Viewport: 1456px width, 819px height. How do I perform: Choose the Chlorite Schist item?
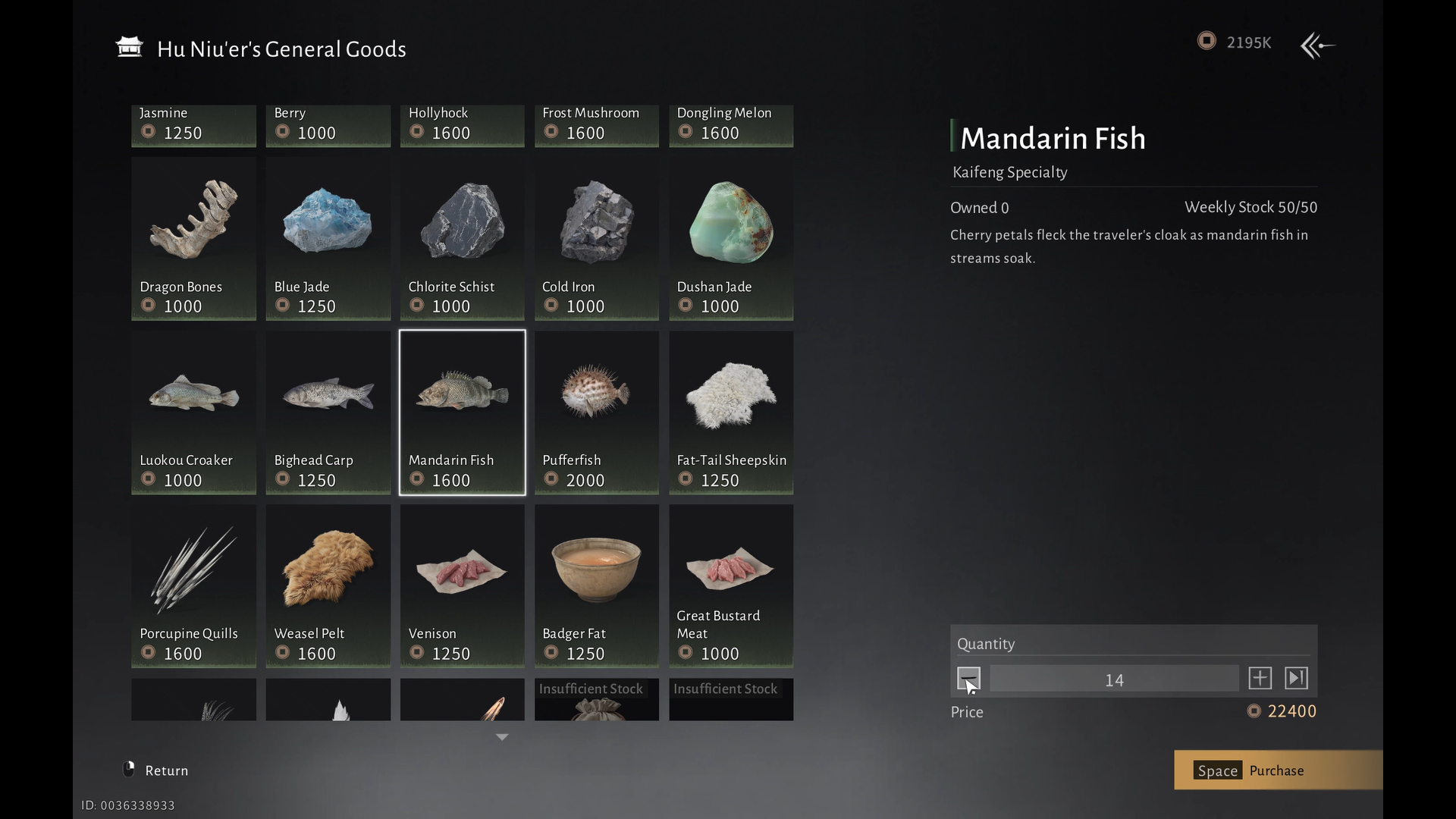click(x=462, y=238)
